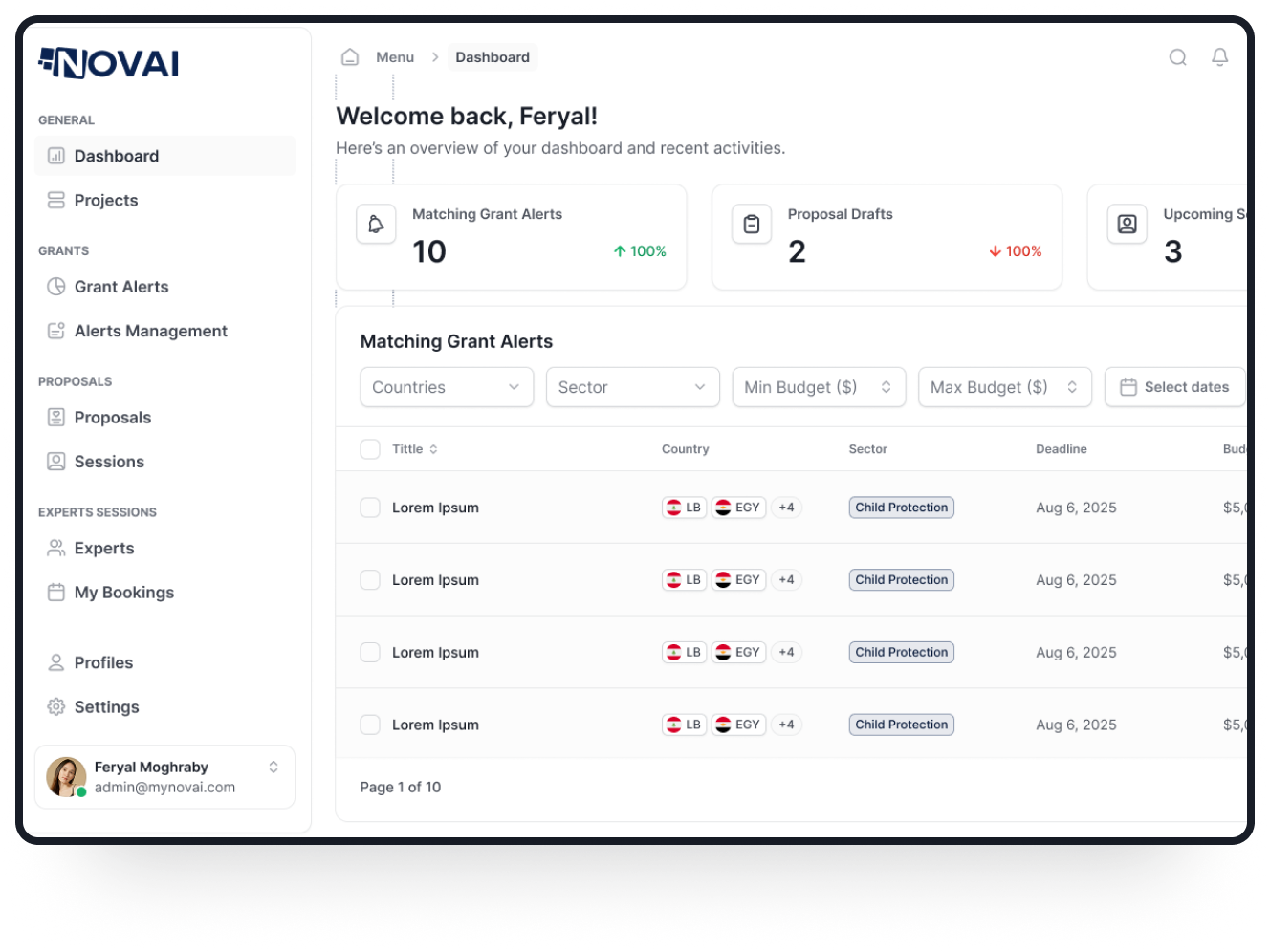Open the account switcher chevron next to Feryal Moghraby
This screenshot has height=952, width=1270.
[273, 766]
